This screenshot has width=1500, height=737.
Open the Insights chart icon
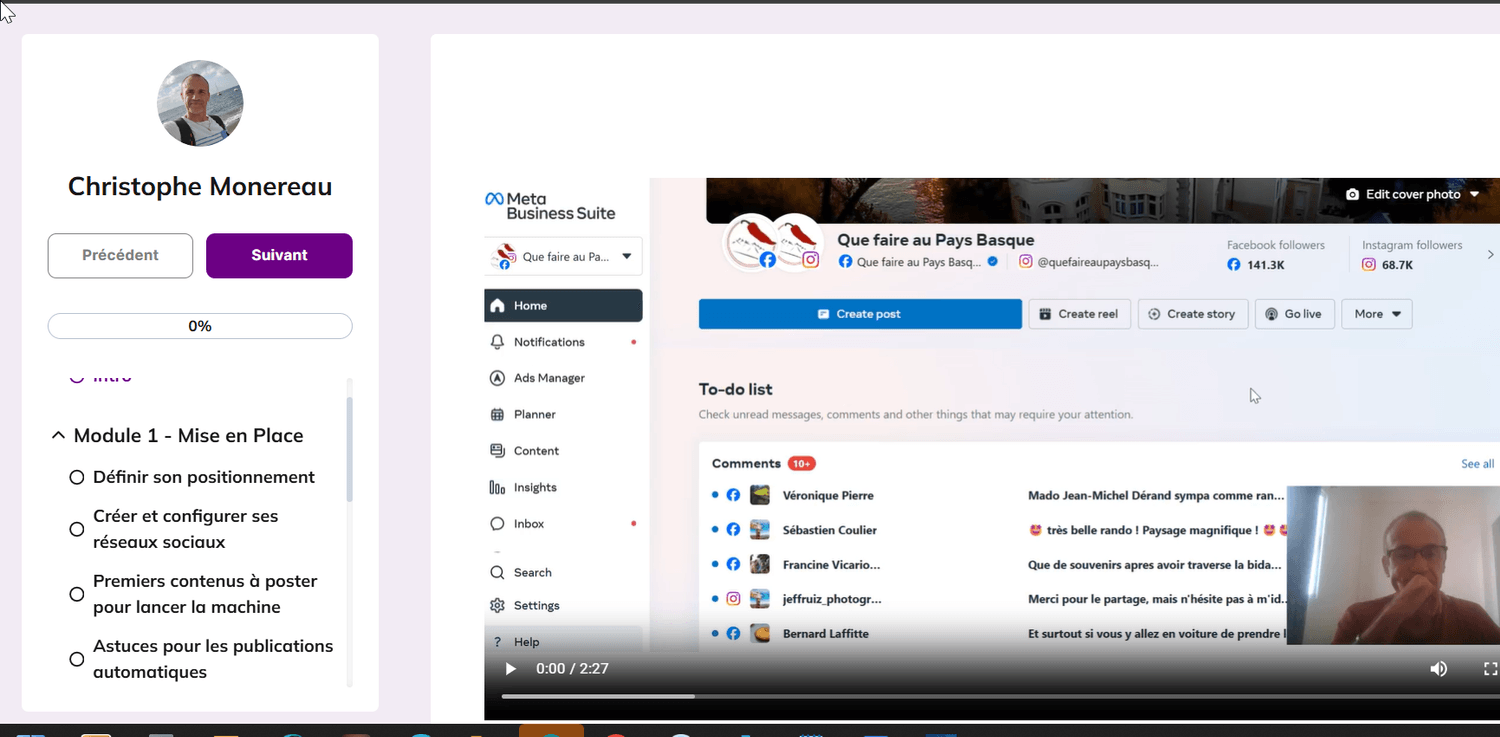click(497, 487)
